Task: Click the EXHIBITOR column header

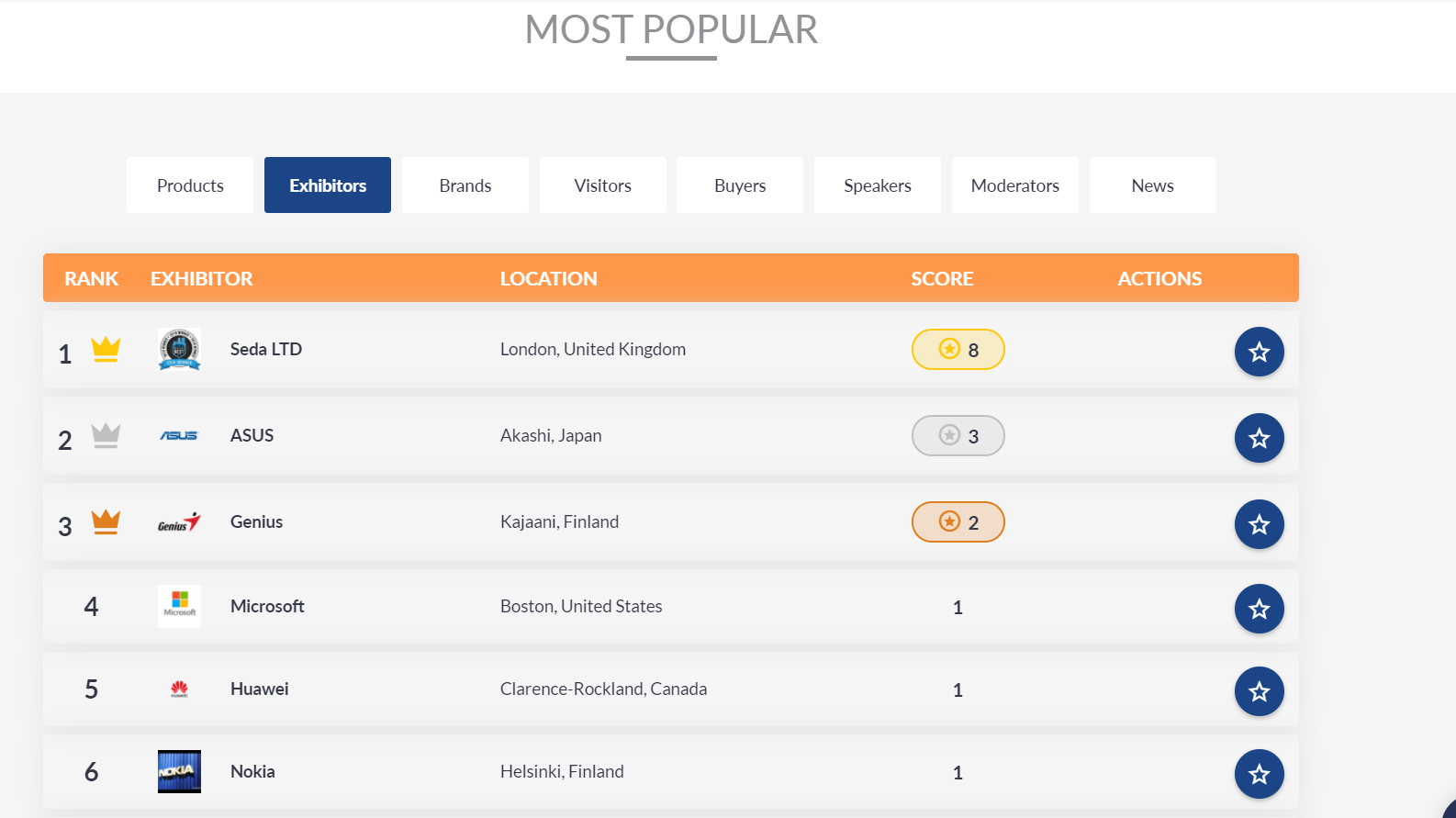Action: [x=201, y=278]
